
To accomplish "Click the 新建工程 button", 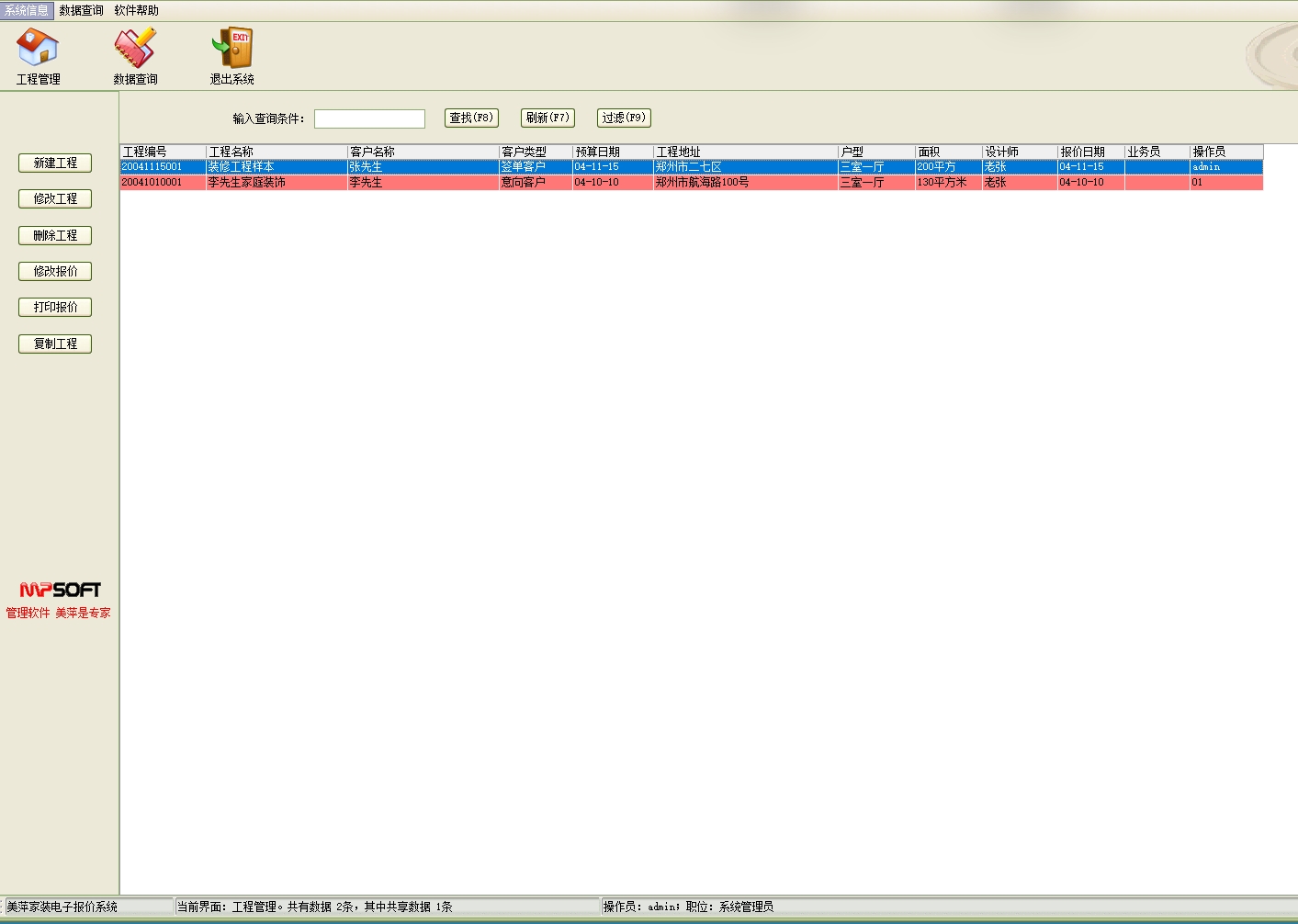I will (55, 163).
